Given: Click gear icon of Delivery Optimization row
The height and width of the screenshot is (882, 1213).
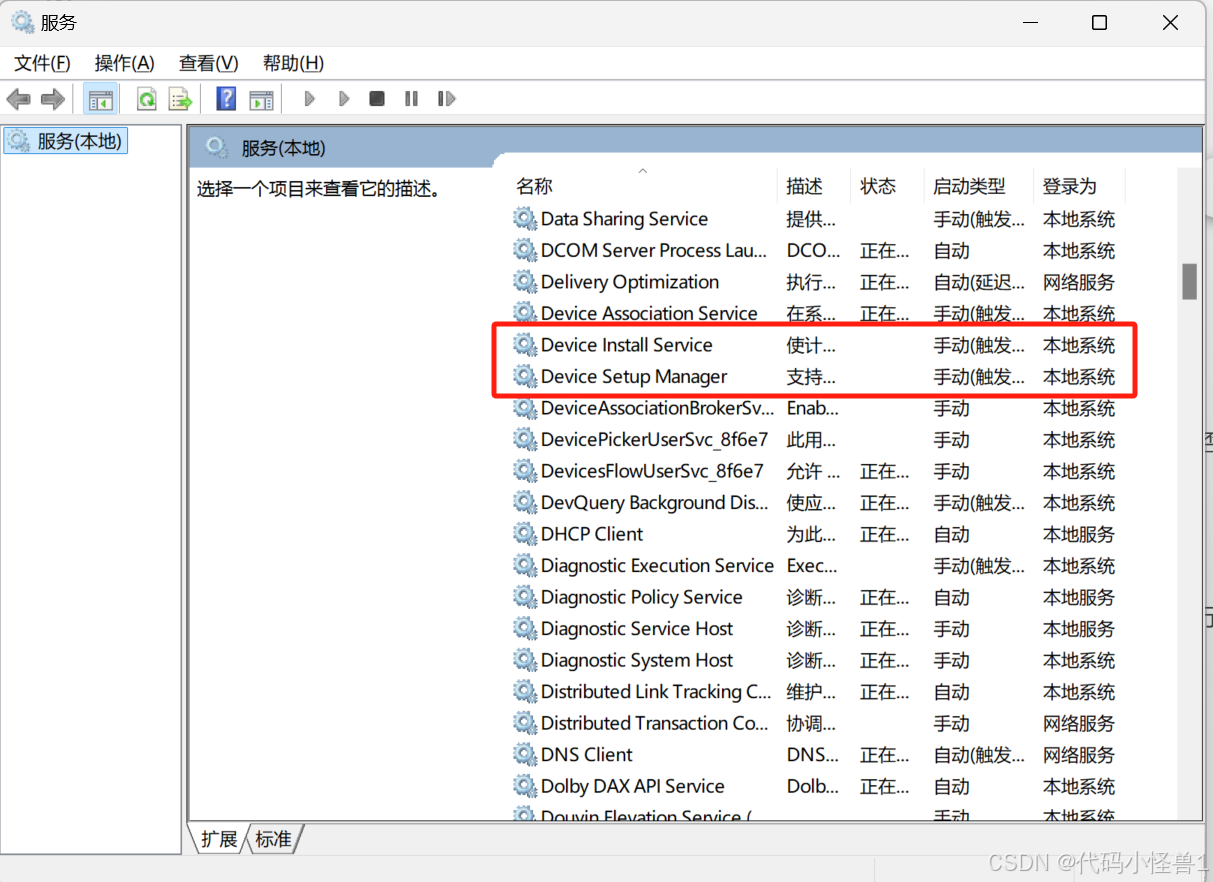Looking at the screenshot, I should coord(525,282).
